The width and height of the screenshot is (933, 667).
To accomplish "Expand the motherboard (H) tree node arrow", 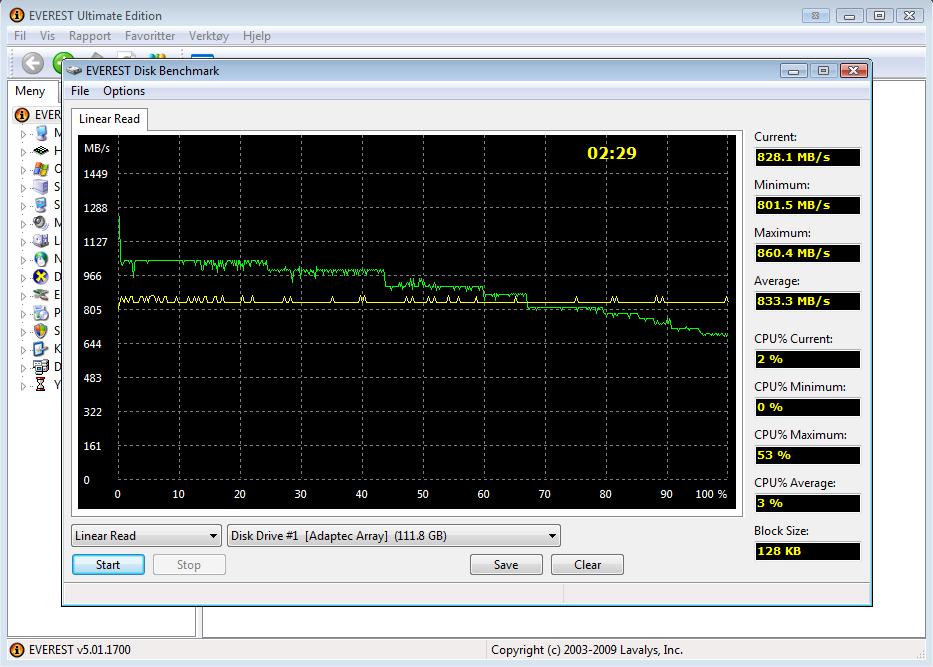I will (x=24, y=152).
